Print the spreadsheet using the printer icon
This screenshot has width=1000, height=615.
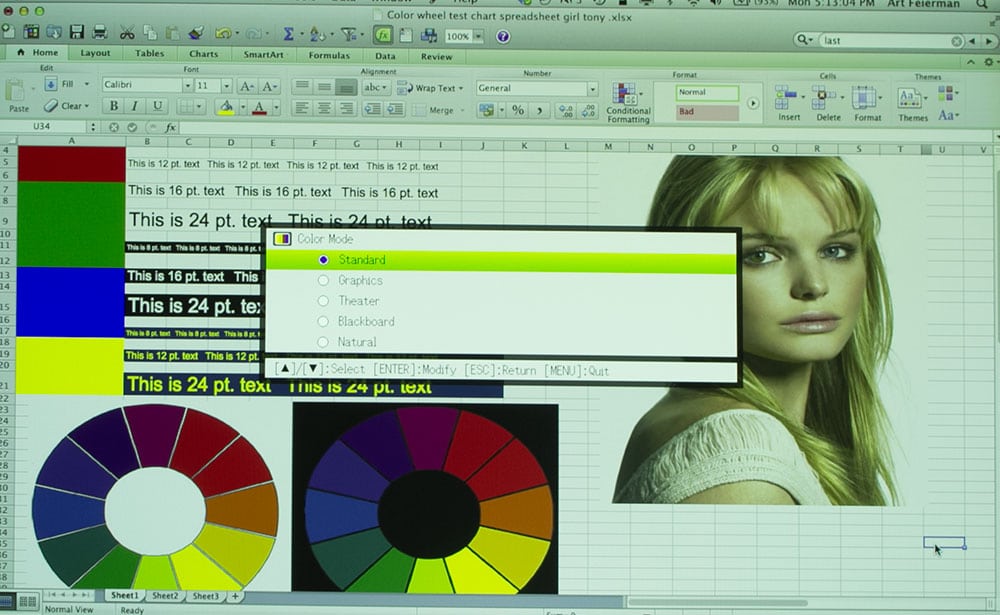tap(99, 32)
